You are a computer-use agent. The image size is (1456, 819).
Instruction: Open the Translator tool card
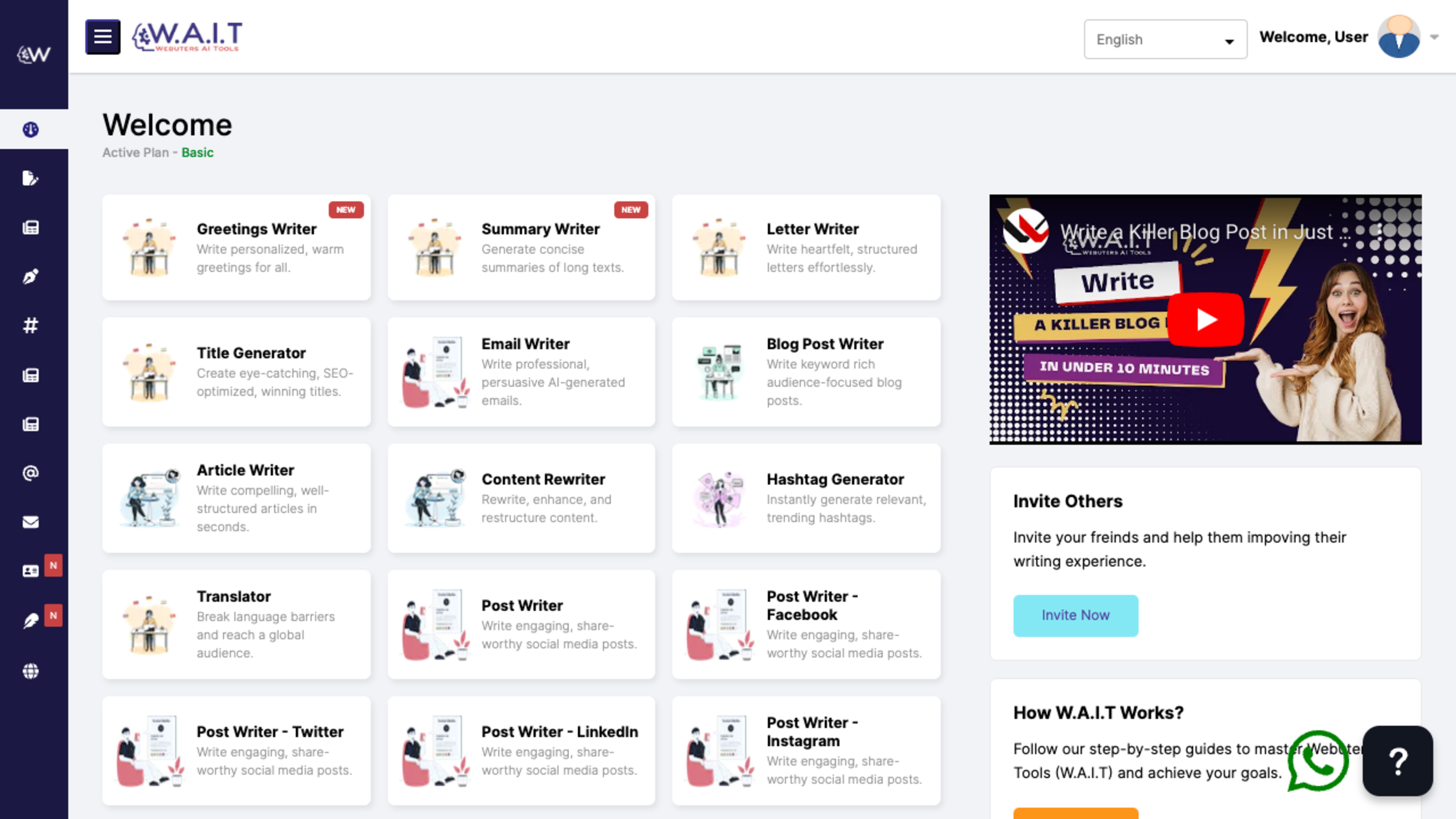(x=236, y=624)
